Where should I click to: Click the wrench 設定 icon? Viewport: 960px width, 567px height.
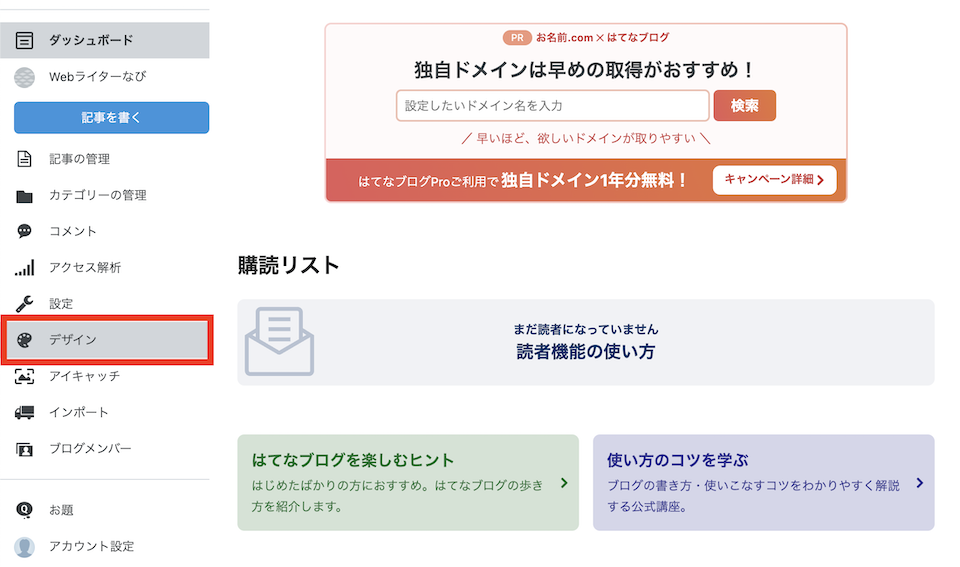click(25, 304)
